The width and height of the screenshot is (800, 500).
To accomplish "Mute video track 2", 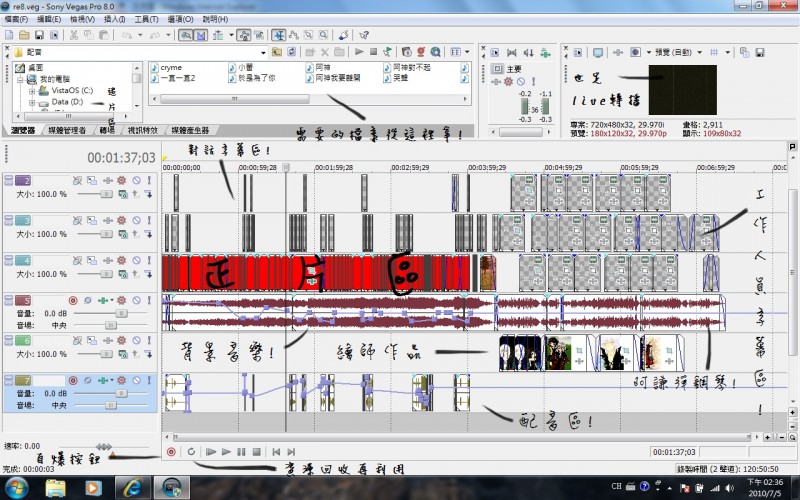I will 136,180.
